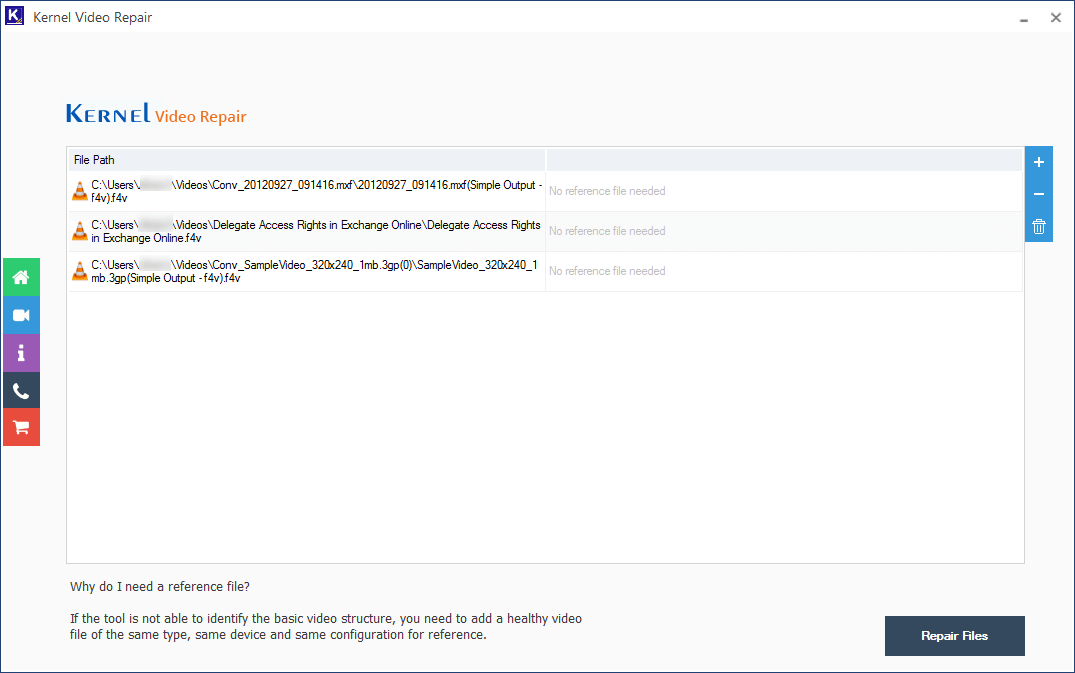Close the Kernel Video Repair window
This screenshot has width=1075, height=673.
pos(1056,18)
